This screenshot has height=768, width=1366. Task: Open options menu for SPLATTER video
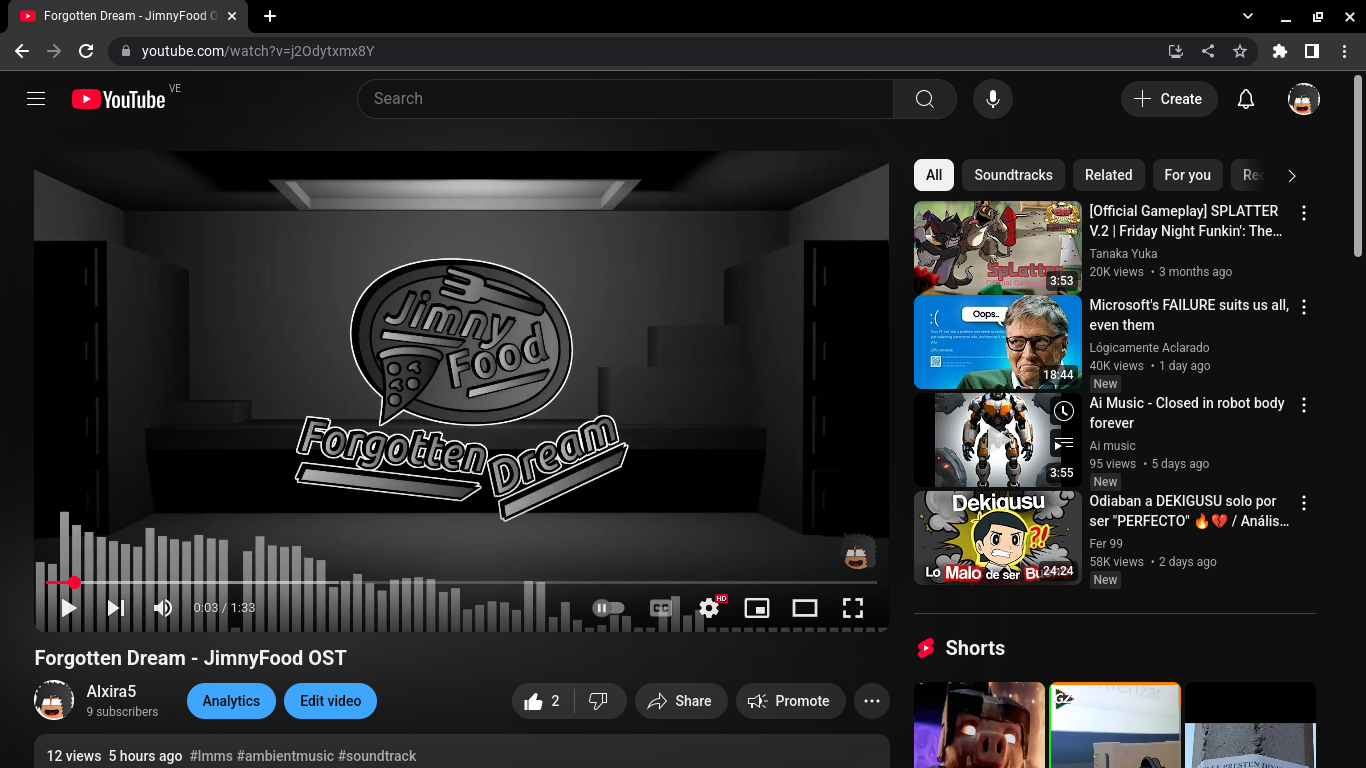pyautogui.click(x=1303, y=213)
